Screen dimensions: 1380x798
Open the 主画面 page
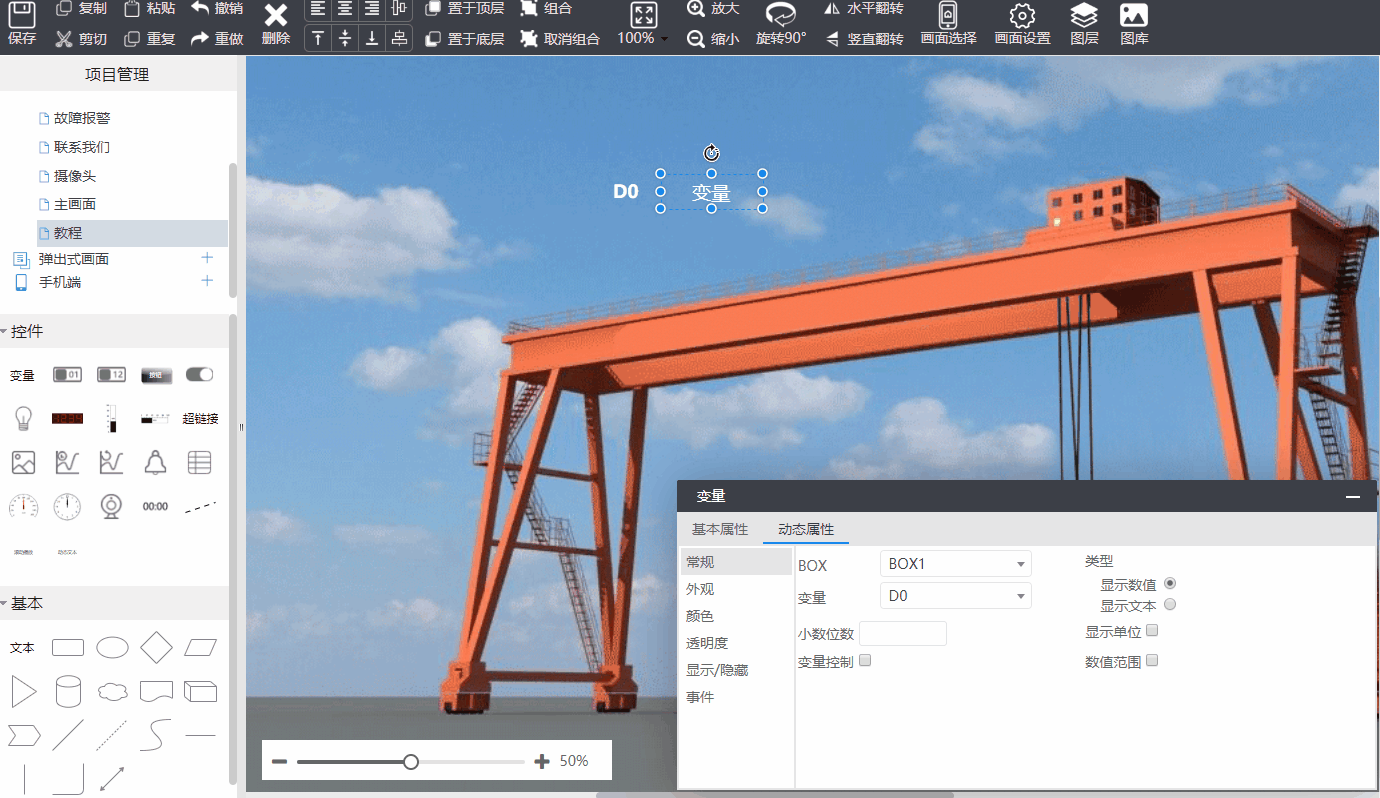(x=75, y=204)
